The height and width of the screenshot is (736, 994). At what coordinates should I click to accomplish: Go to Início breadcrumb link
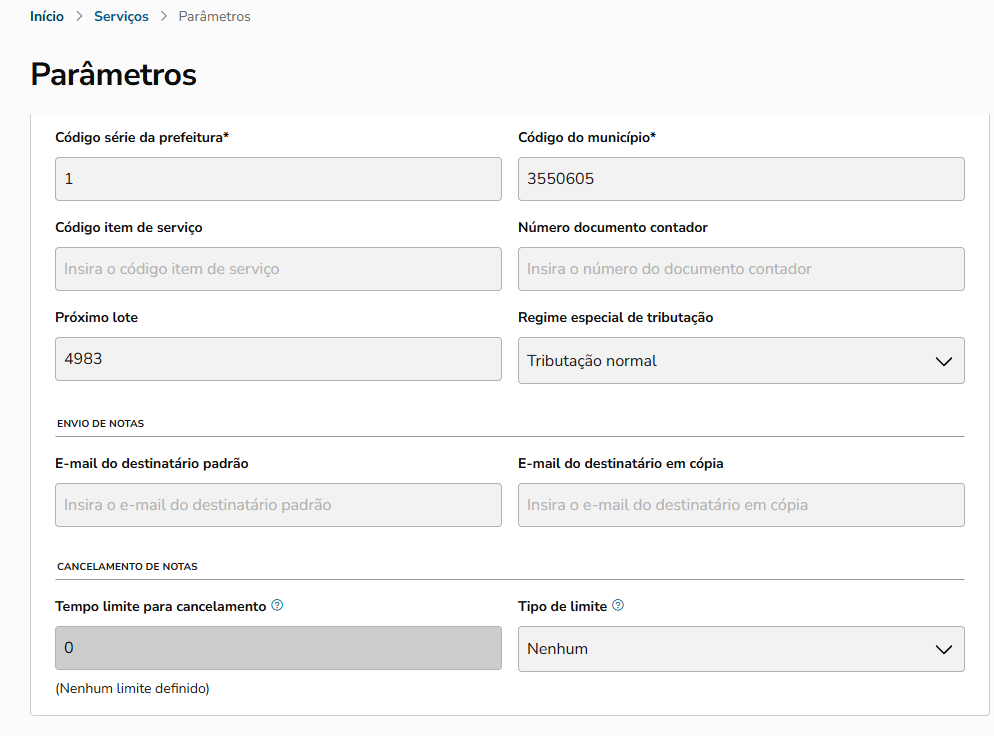click(47, 16)
